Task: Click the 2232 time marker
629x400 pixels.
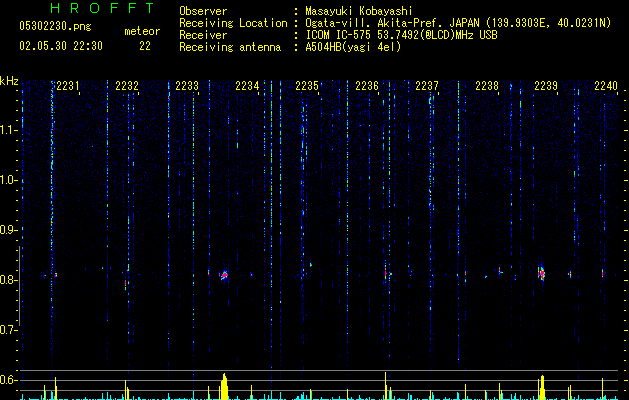Action: 127,86
